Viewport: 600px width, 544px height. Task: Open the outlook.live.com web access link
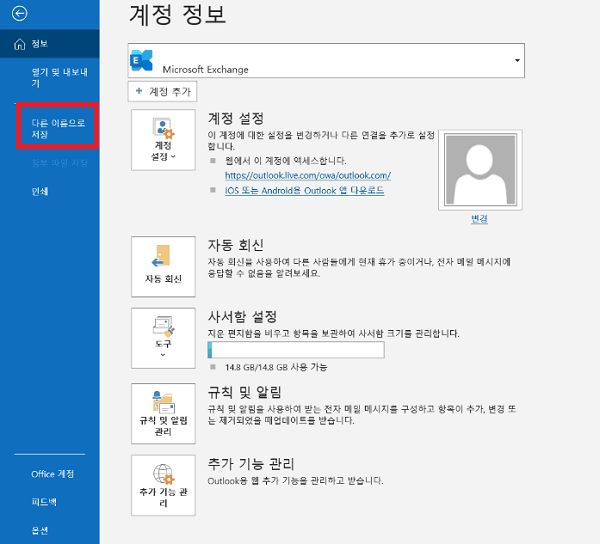(x=308, y=175)
